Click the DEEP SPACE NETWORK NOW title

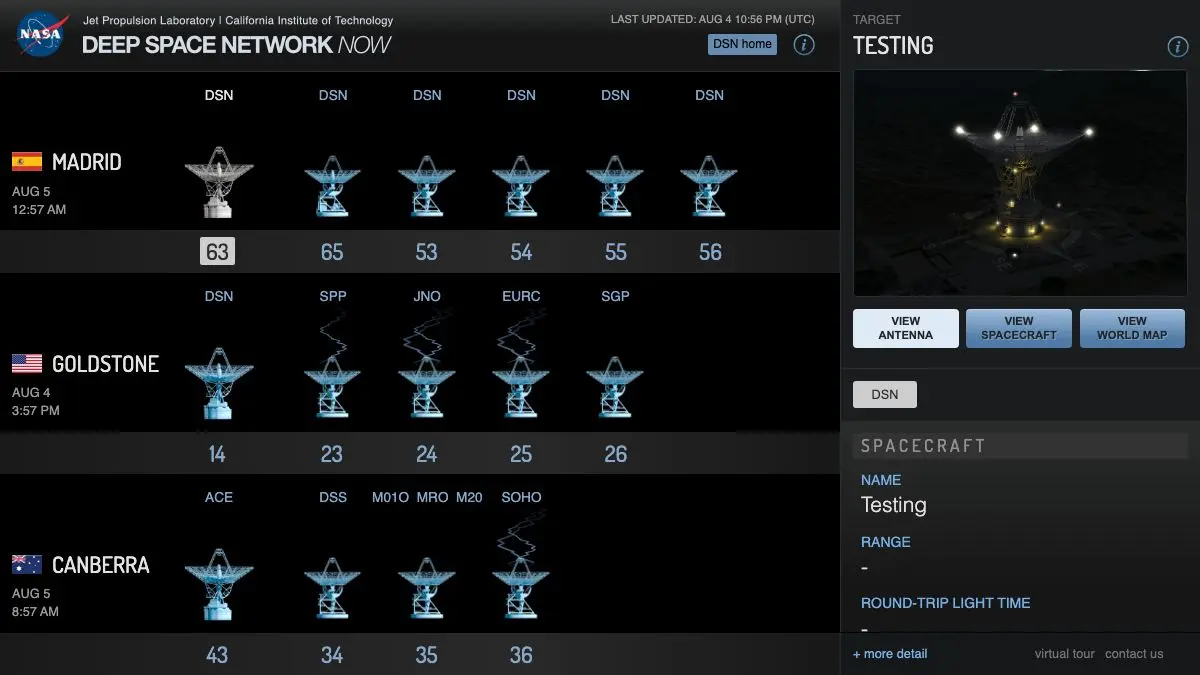(x=236, y=45)
